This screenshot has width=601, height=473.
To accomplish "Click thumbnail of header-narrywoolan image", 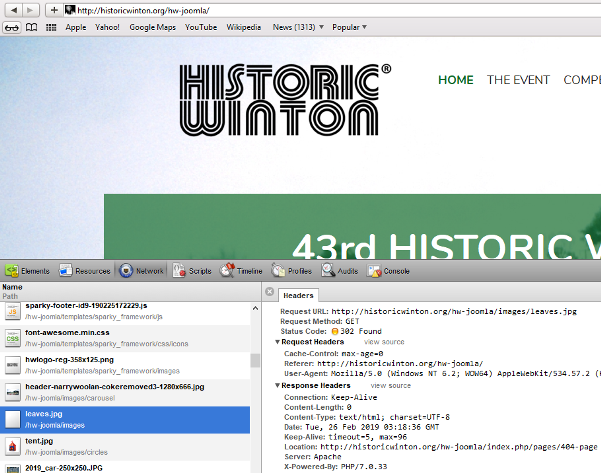I will 13,393.
